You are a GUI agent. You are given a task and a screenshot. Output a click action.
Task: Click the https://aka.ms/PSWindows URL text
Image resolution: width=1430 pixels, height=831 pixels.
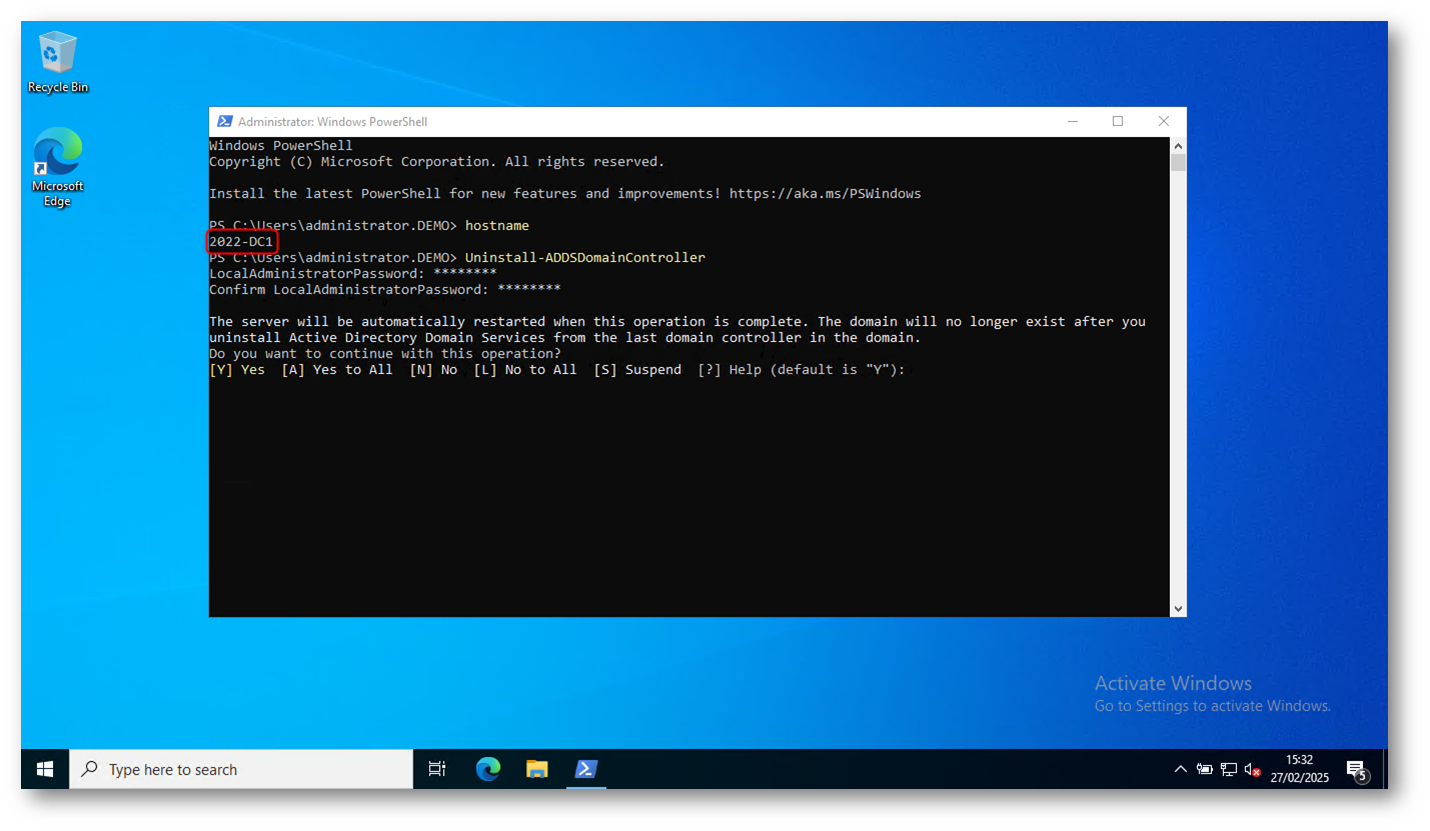tap(825, 193)
